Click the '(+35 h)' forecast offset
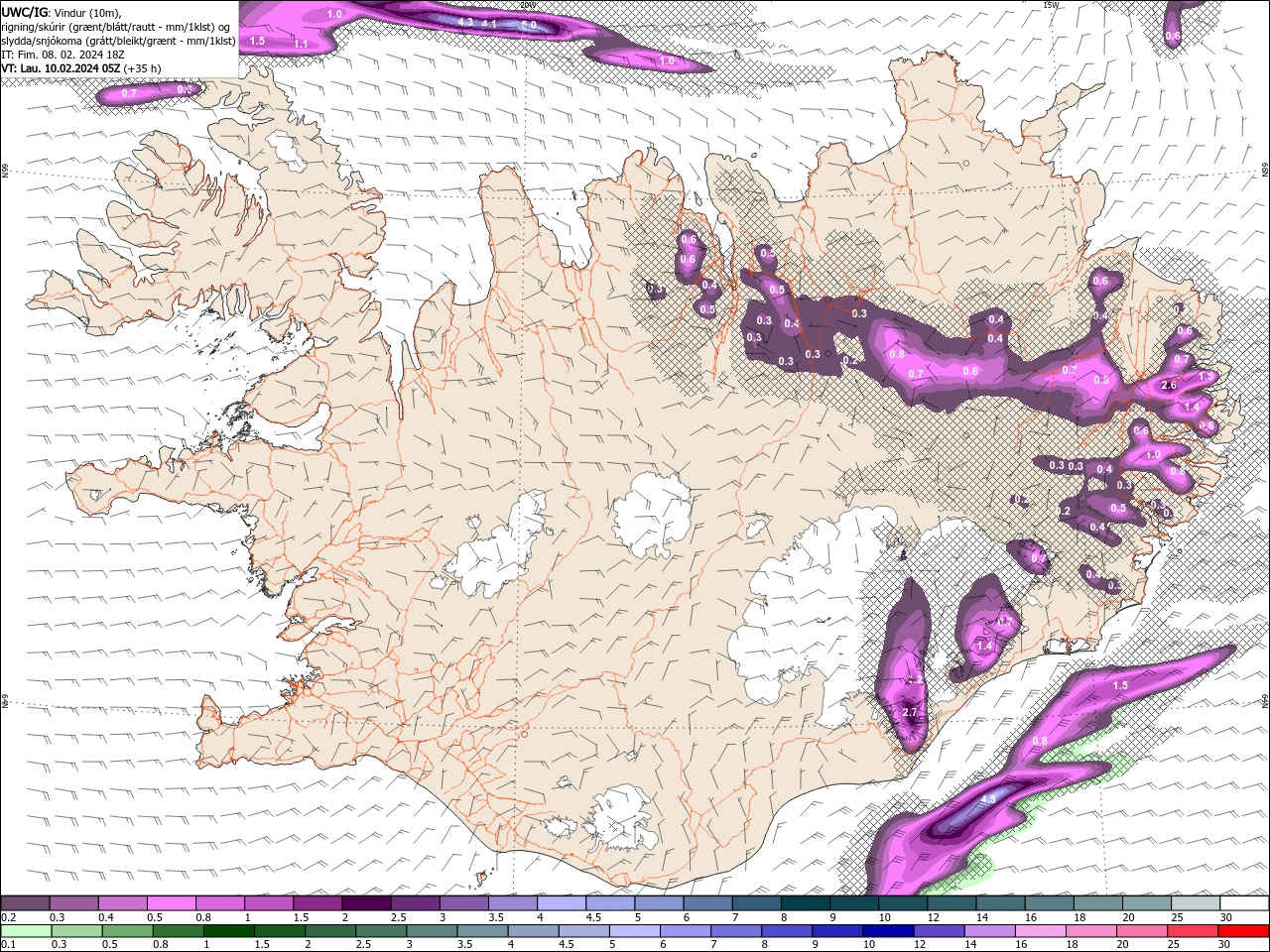The width and height of the screenshot is (1270, 952). [143, 68]
